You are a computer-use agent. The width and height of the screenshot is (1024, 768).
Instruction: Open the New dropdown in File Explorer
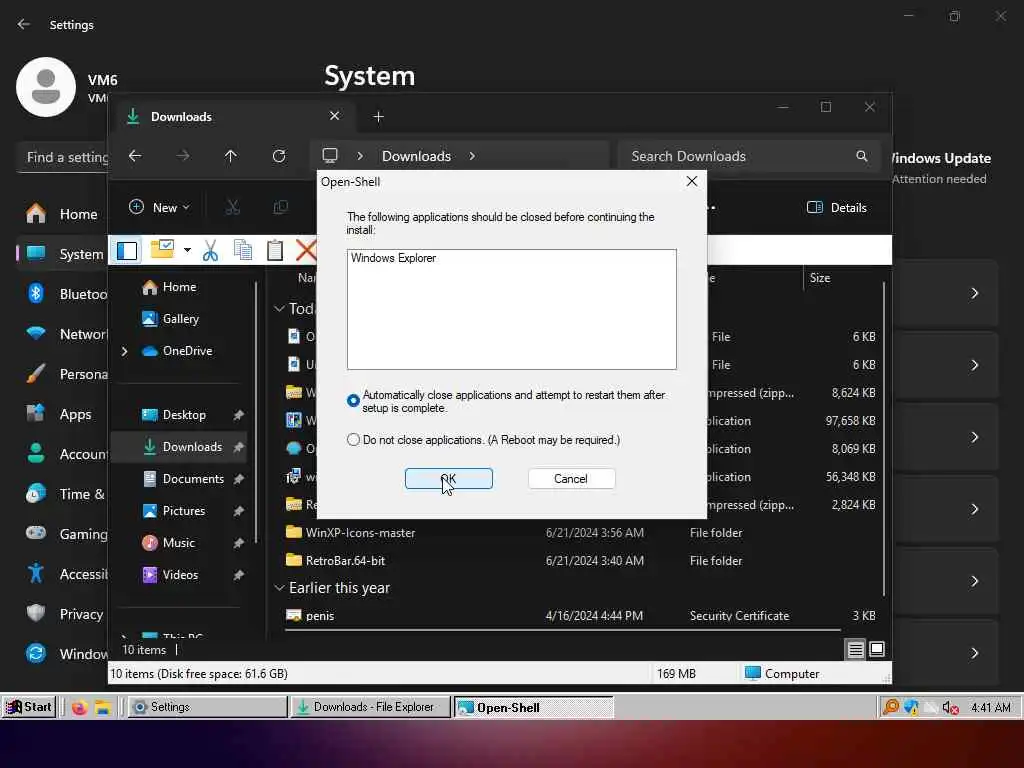click(159, 208)
